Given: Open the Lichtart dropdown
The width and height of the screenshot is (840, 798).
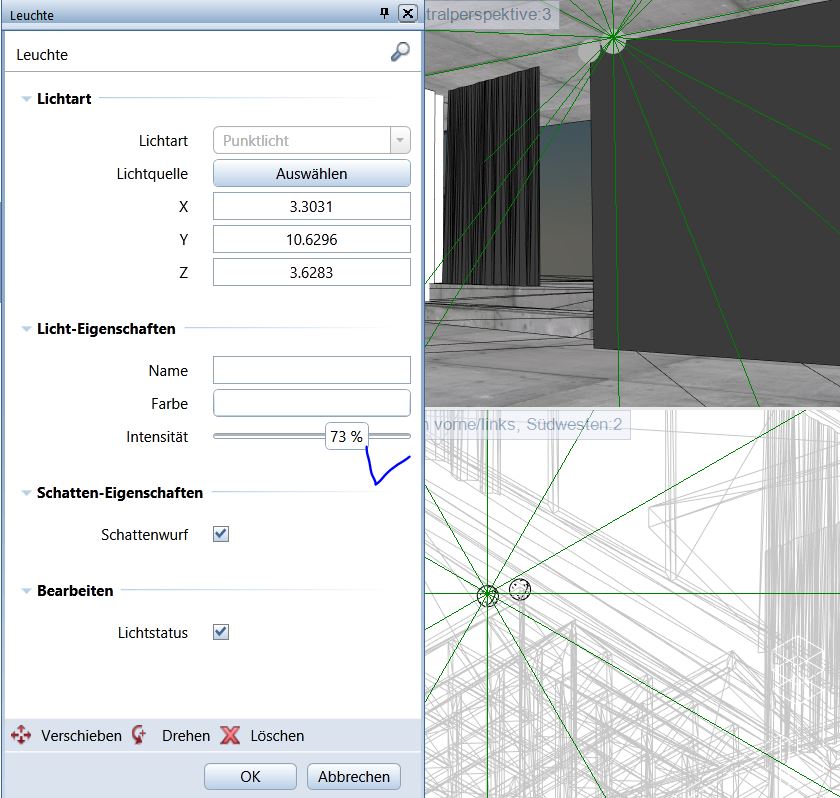Looking at the screenshot, I should tap(400, 141).
